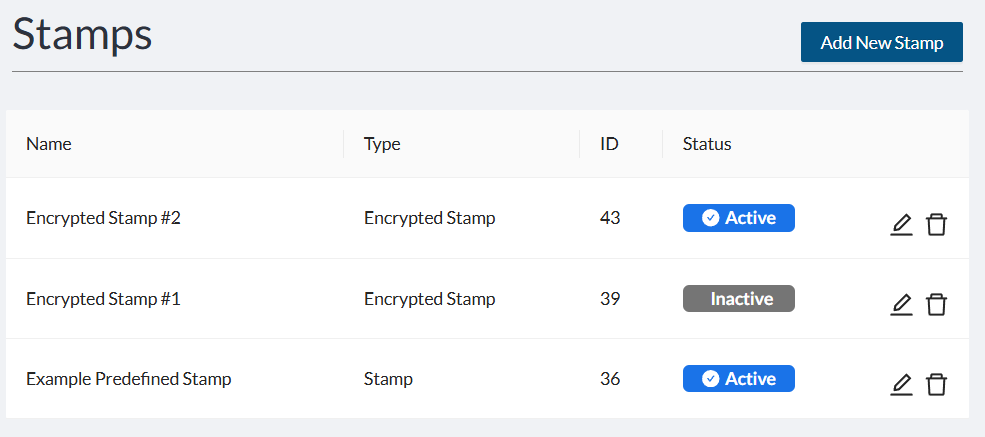Edit Encrypted Stamp #2 with pencil icon
The width and height of the screenshot is (985, 437).
tap(901, 225)
